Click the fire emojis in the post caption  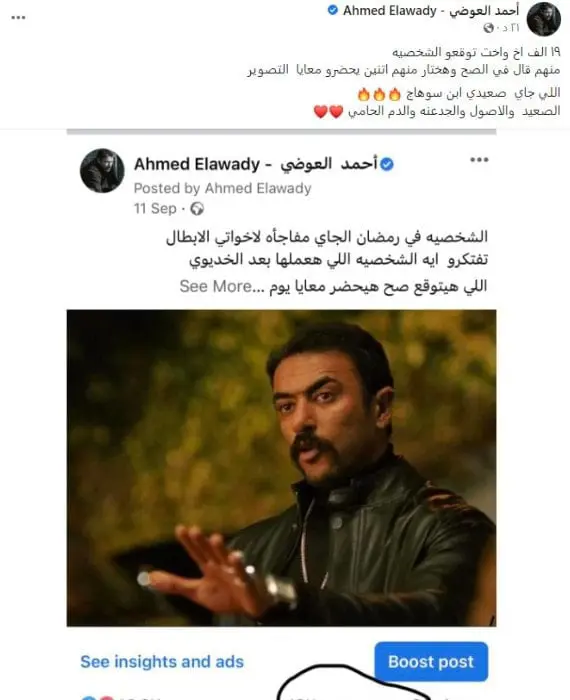click(379, 94)
